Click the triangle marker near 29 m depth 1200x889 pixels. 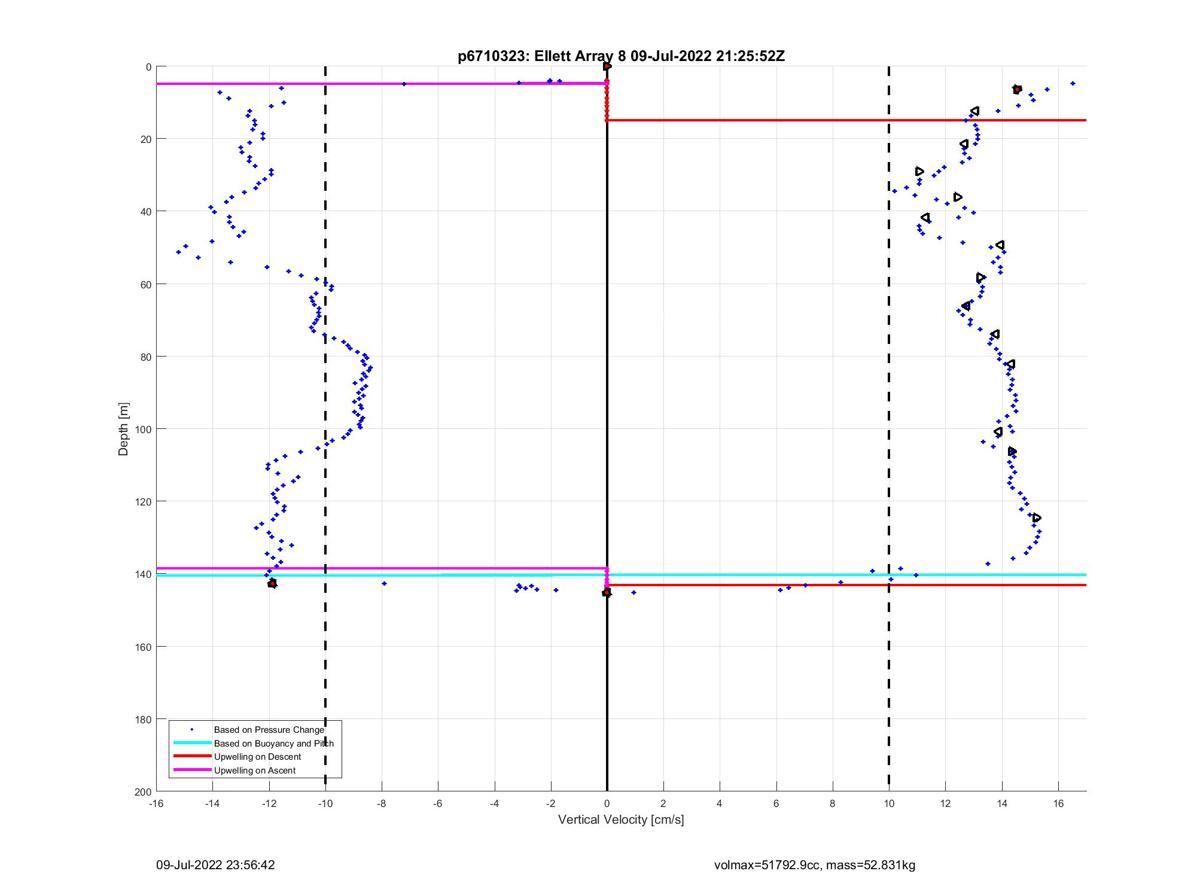(920, 172)
